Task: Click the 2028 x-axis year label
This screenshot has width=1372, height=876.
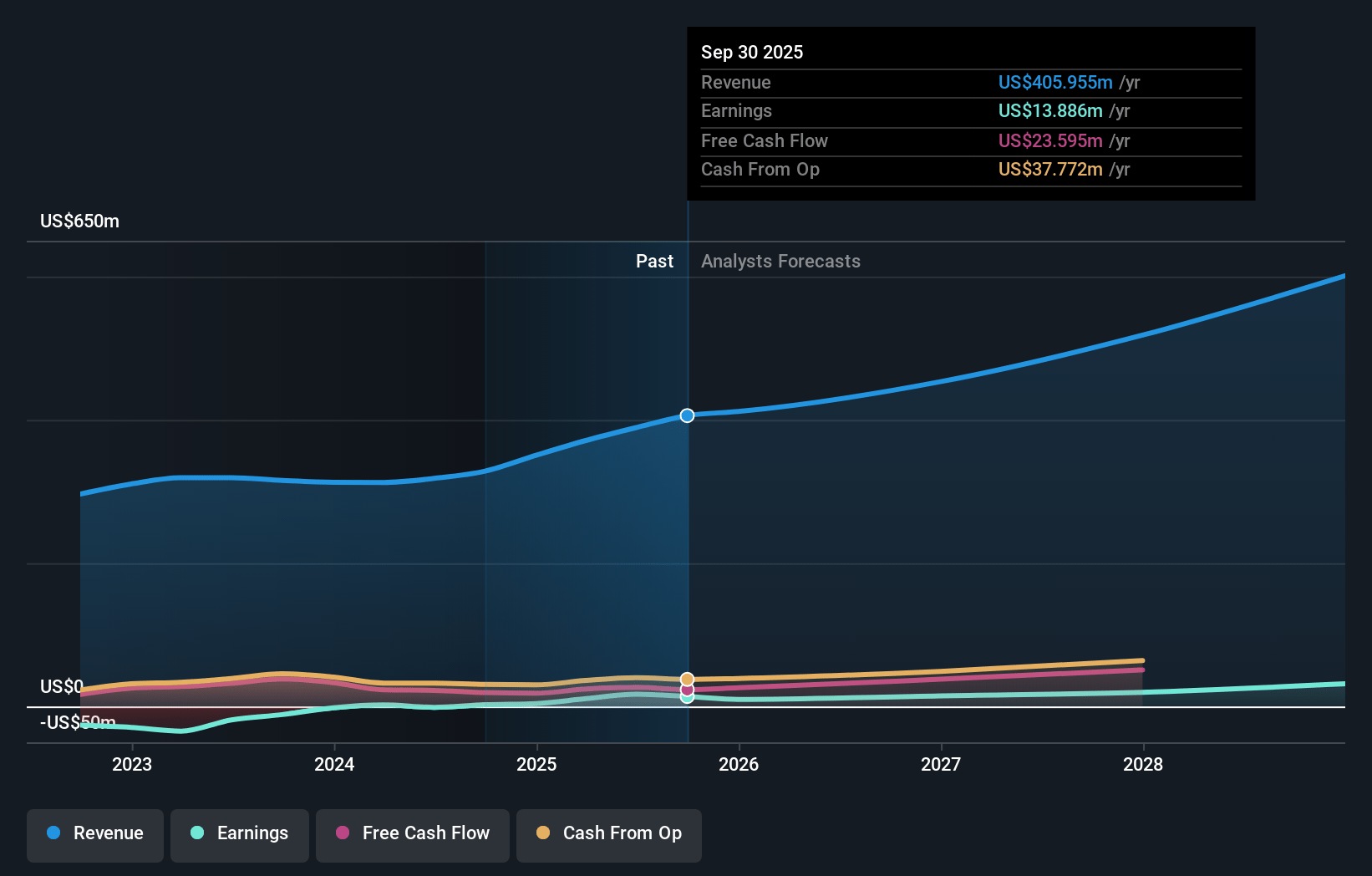Action: click(x=1142, y=765)
